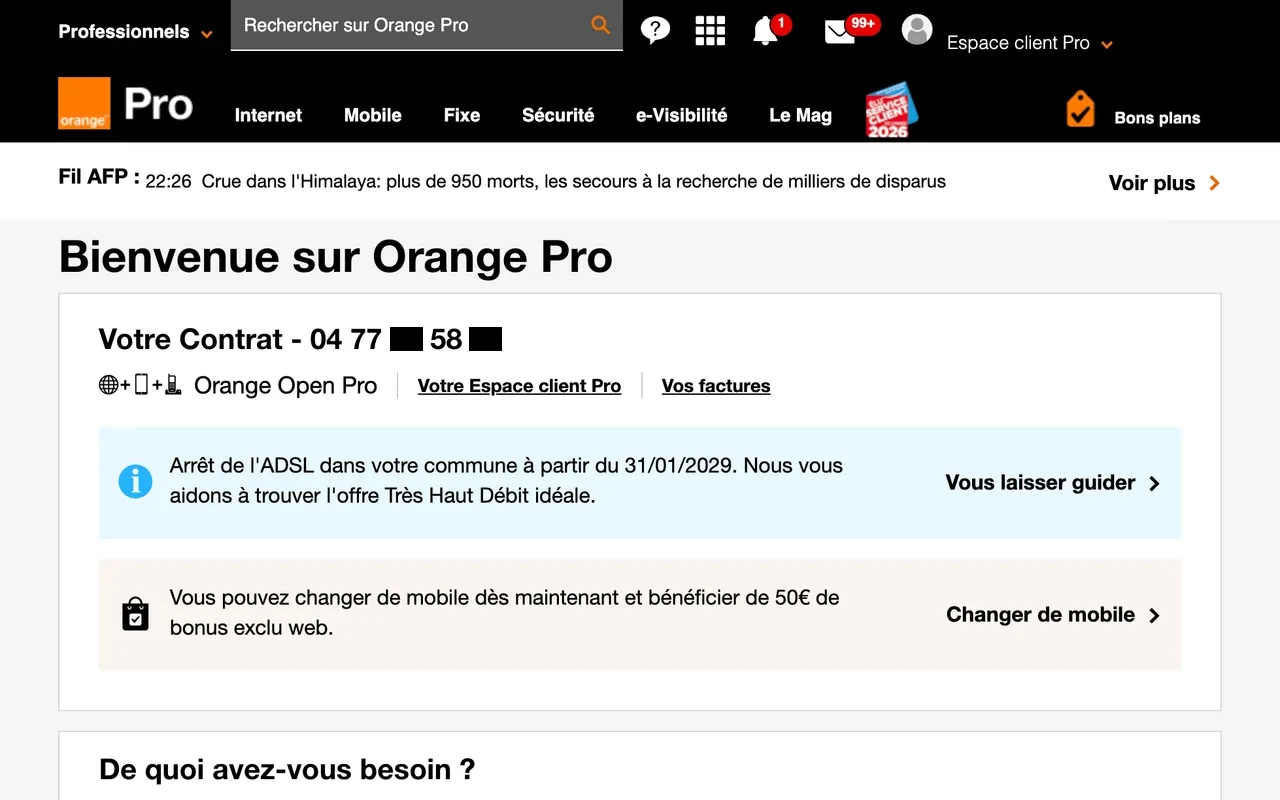Click chevron next to Vous laisser guider
The image size is (1280, 800).
(x=1154, y=483)
